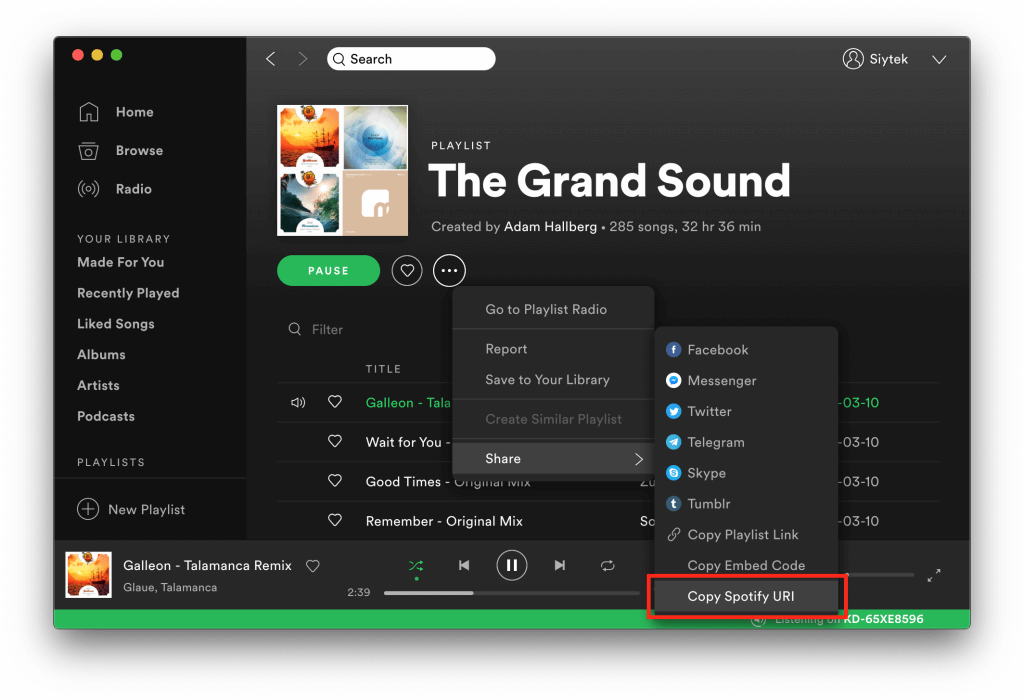
Task: Click the Home icon in sidebar
Action: [x=89, y=112]
